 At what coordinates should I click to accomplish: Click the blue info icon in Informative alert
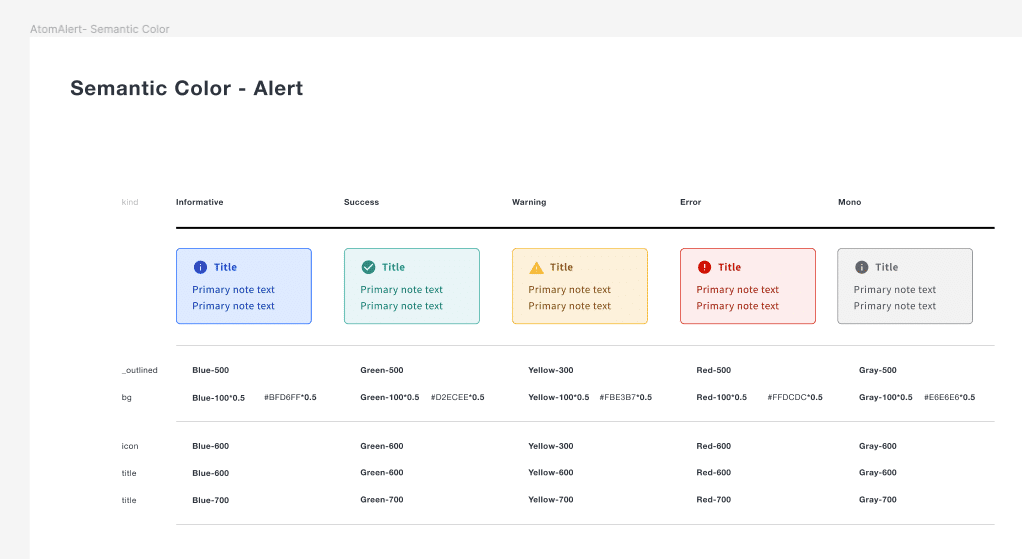[200, 267]
